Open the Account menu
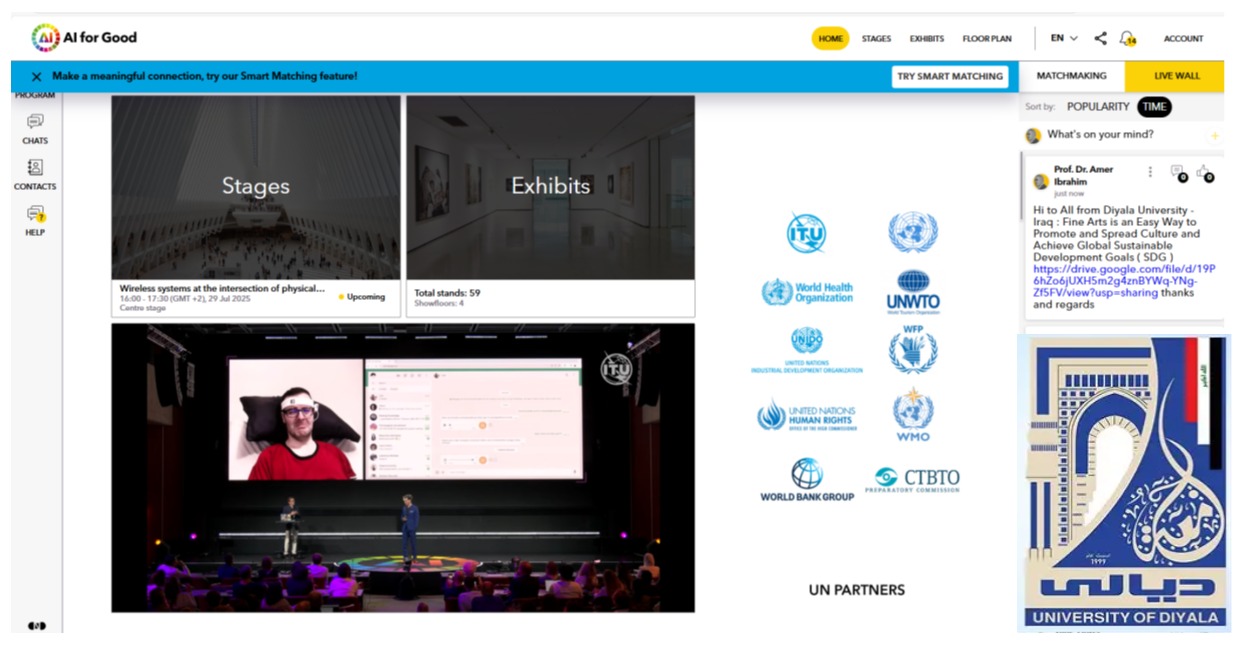The image size is (1254, 645). click(x=1183, y=39)
